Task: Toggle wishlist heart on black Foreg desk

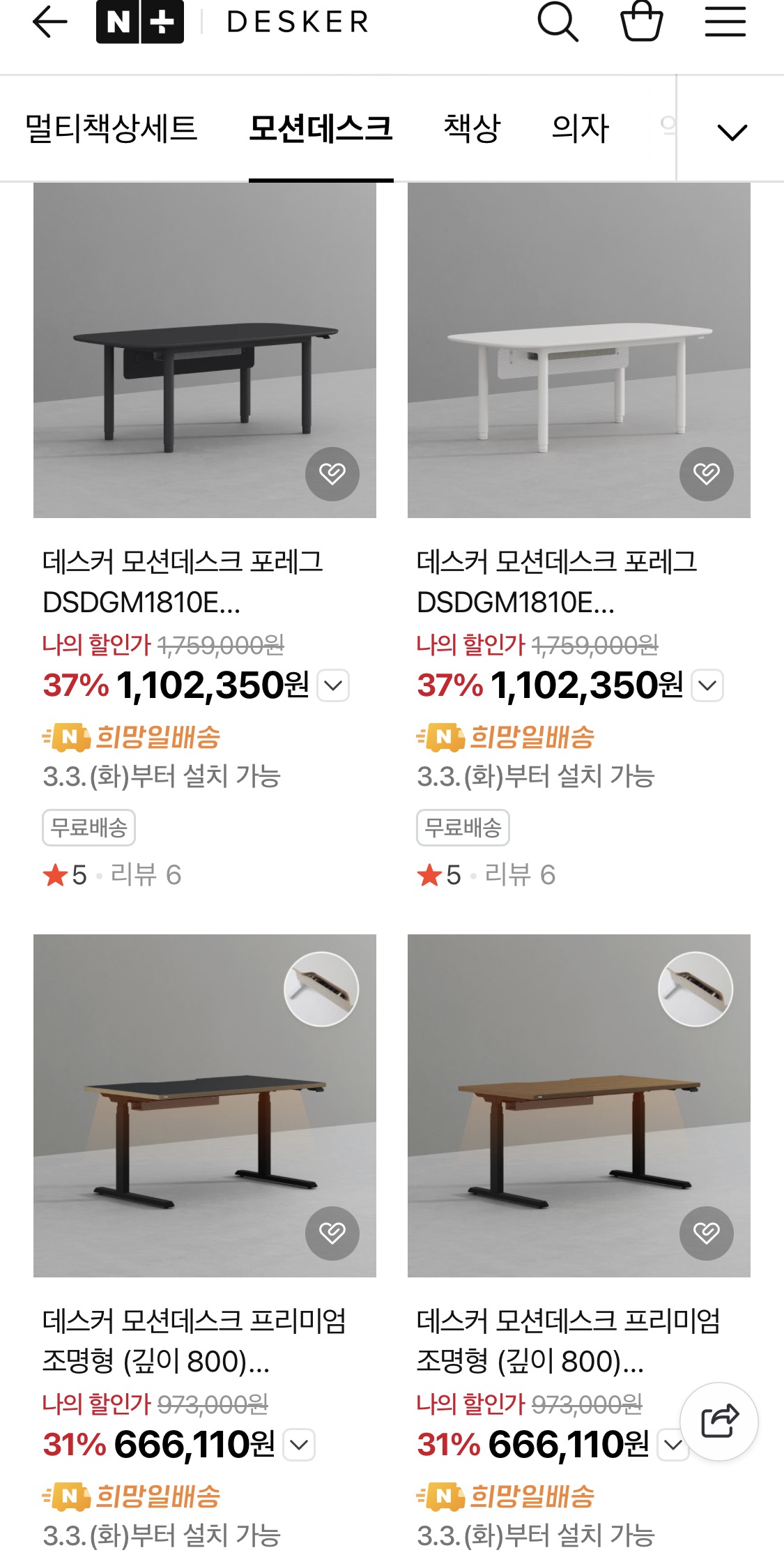Action: [x=332, y=474]
